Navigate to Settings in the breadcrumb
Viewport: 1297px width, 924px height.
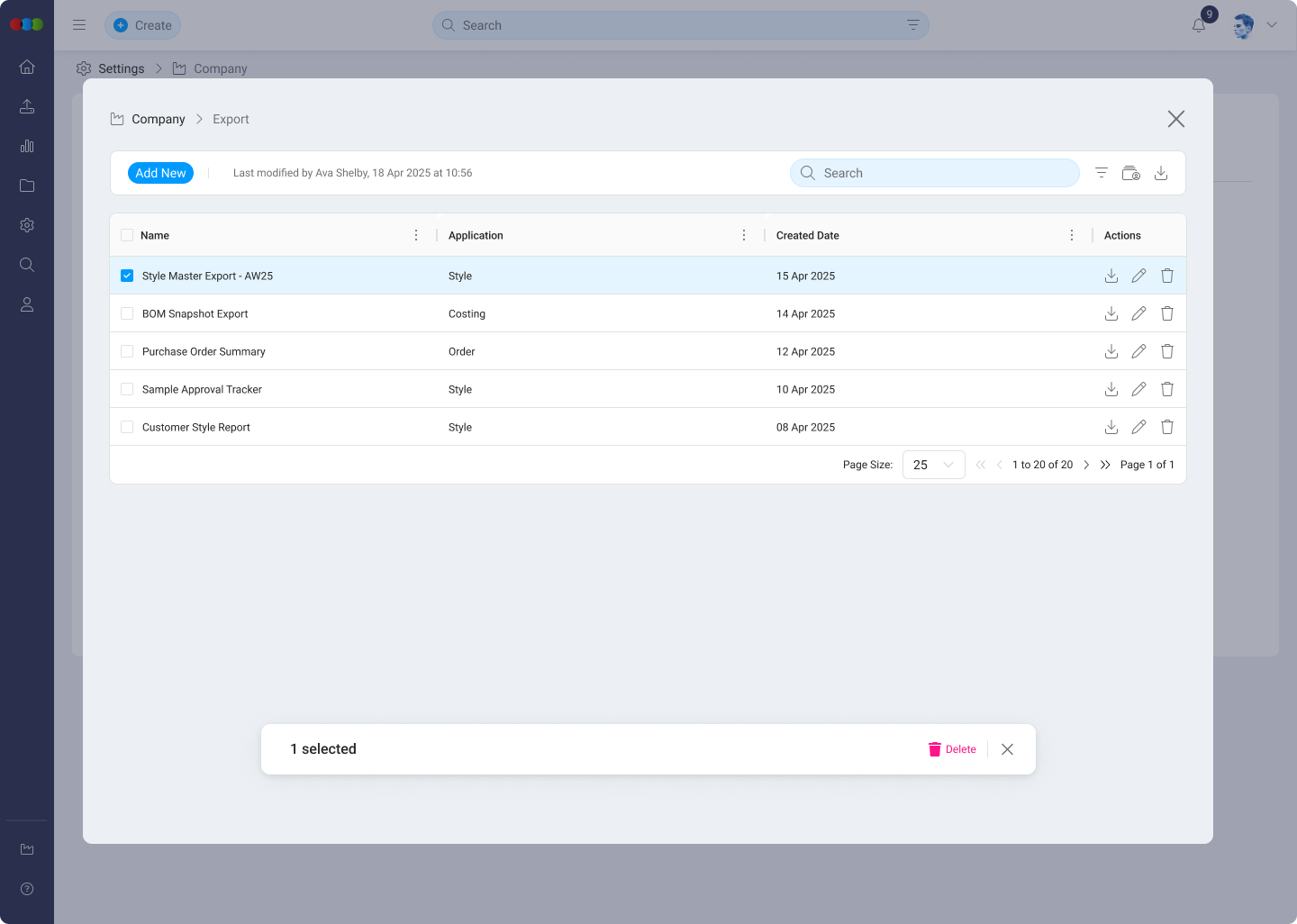tap(122, 68)
